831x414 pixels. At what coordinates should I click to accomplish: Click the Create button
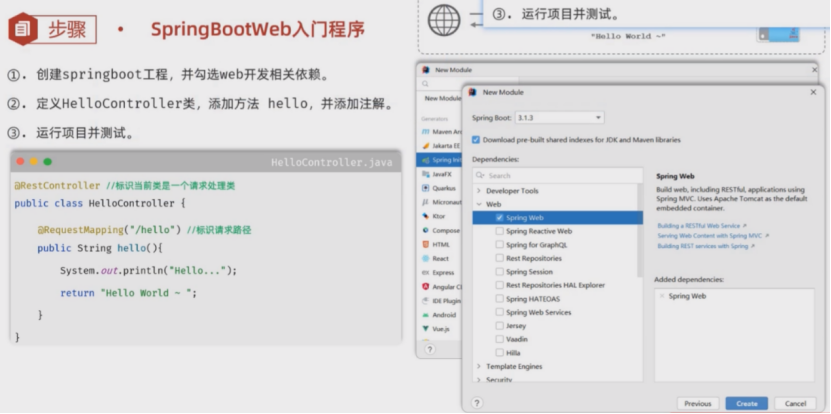747,404
